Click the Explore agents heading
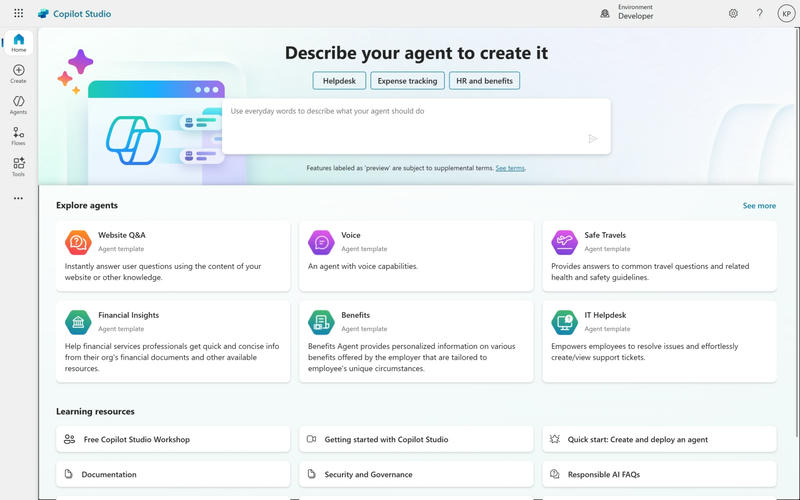The image size is (800, 500). (87, 205)
